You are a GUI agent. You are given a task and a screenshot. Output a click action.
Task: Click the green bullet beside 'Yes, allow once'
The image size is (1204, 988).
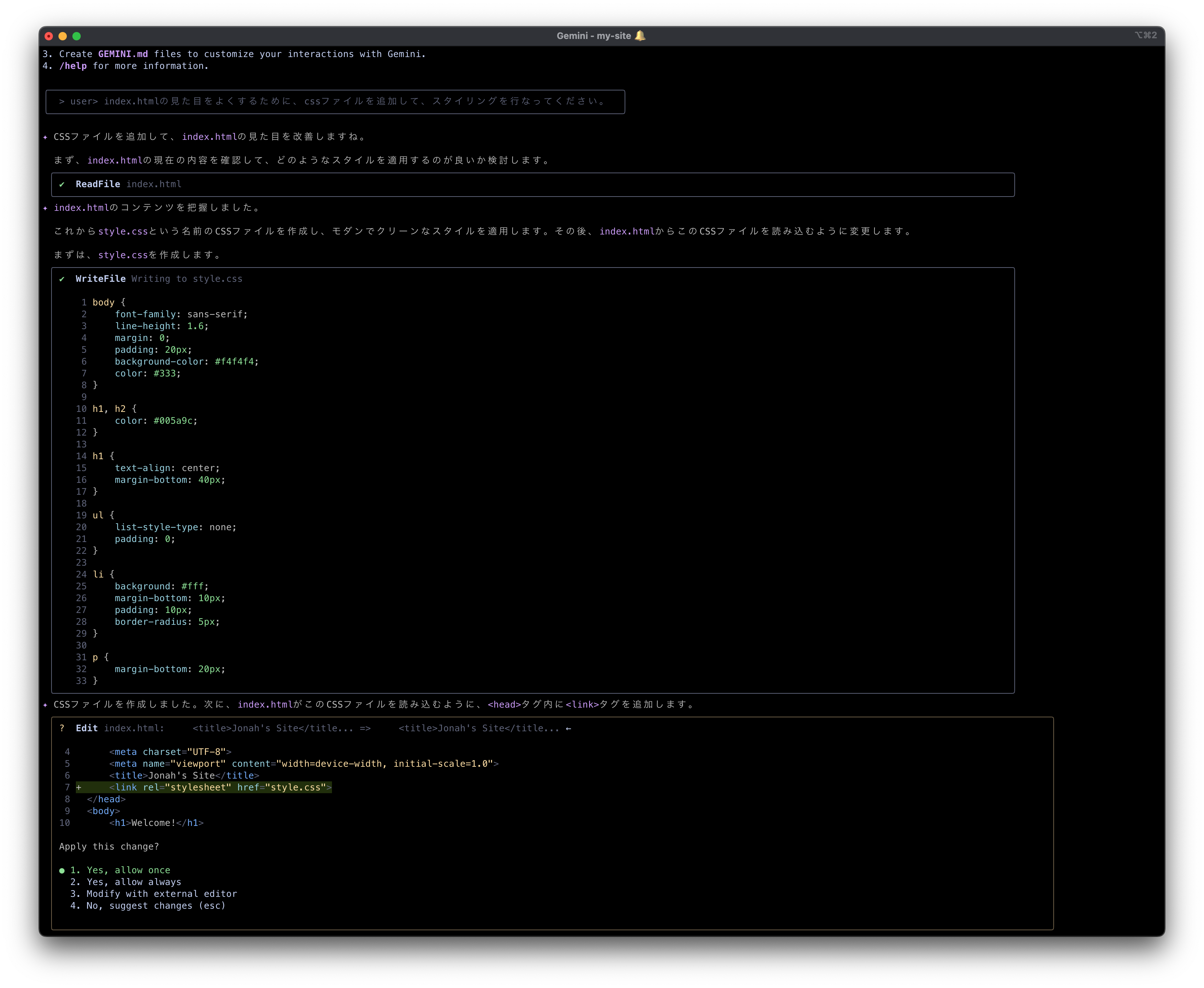pyautogui.click(x=62, y=870)
